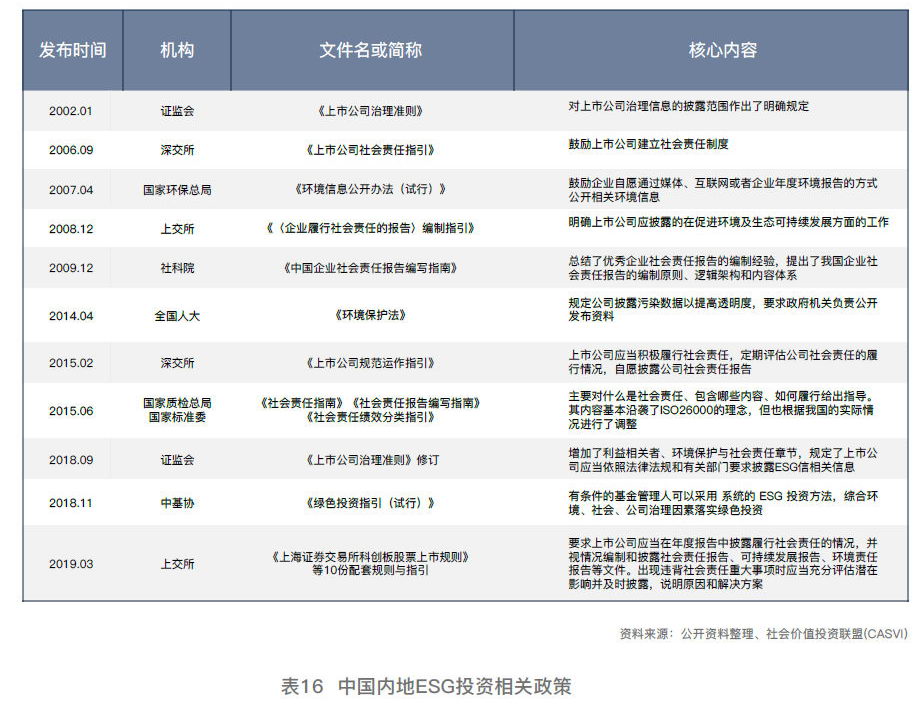Select the 证监会 cell in first row
The image size is (921, 722).
pos(174,111)
